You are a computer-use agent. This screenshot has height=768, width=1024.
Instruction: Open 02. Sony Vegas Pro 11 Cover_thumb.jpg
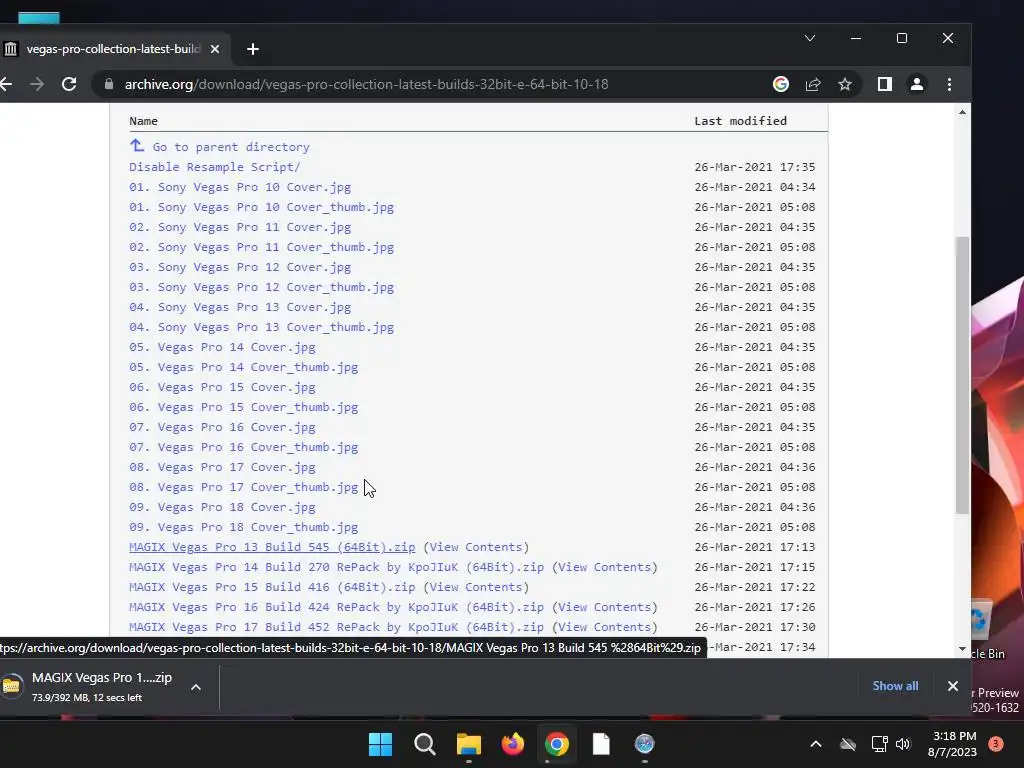coord(261,248)
